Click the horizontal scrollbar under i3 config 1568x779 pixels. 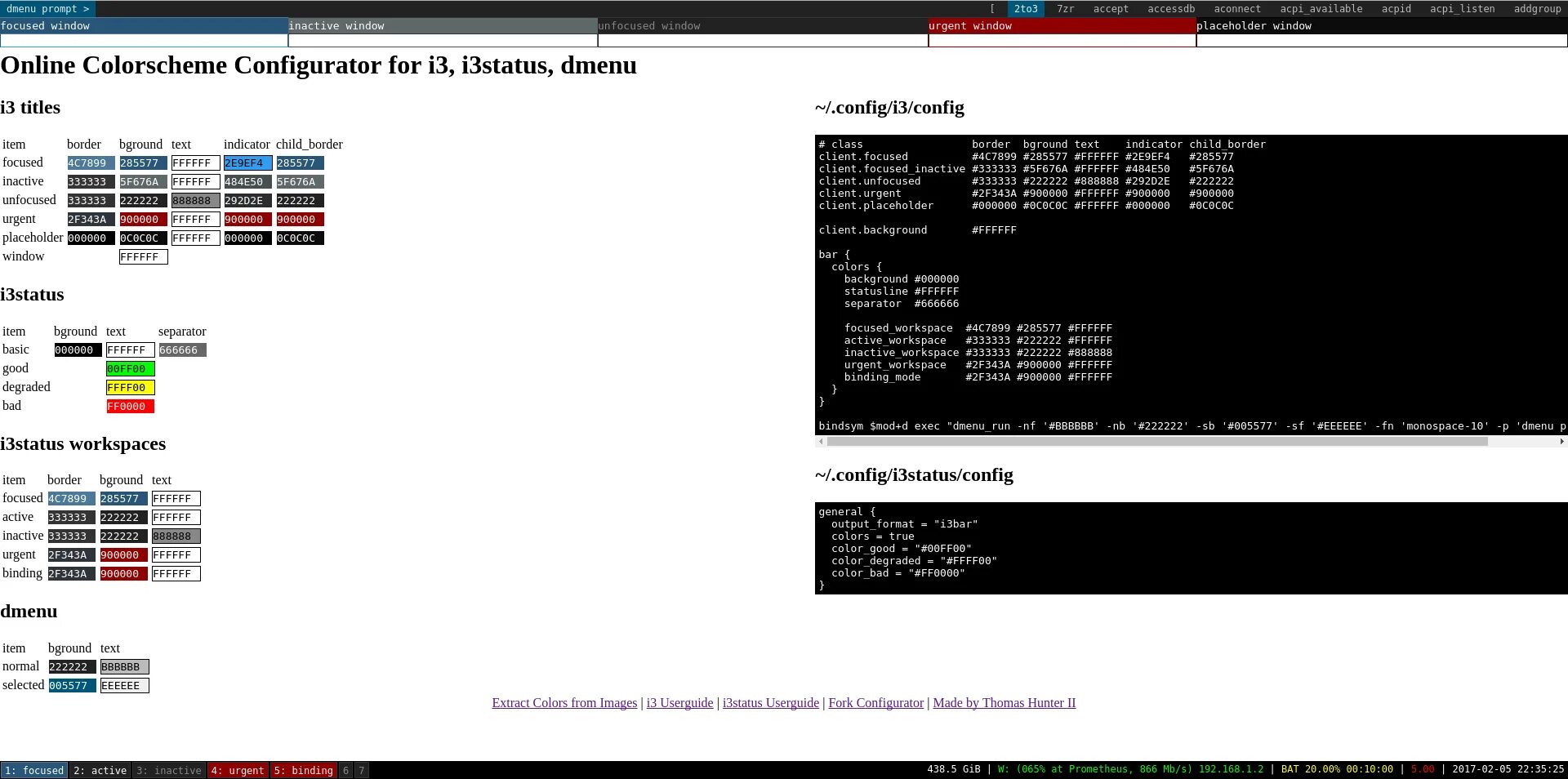tap(1157, 442)
